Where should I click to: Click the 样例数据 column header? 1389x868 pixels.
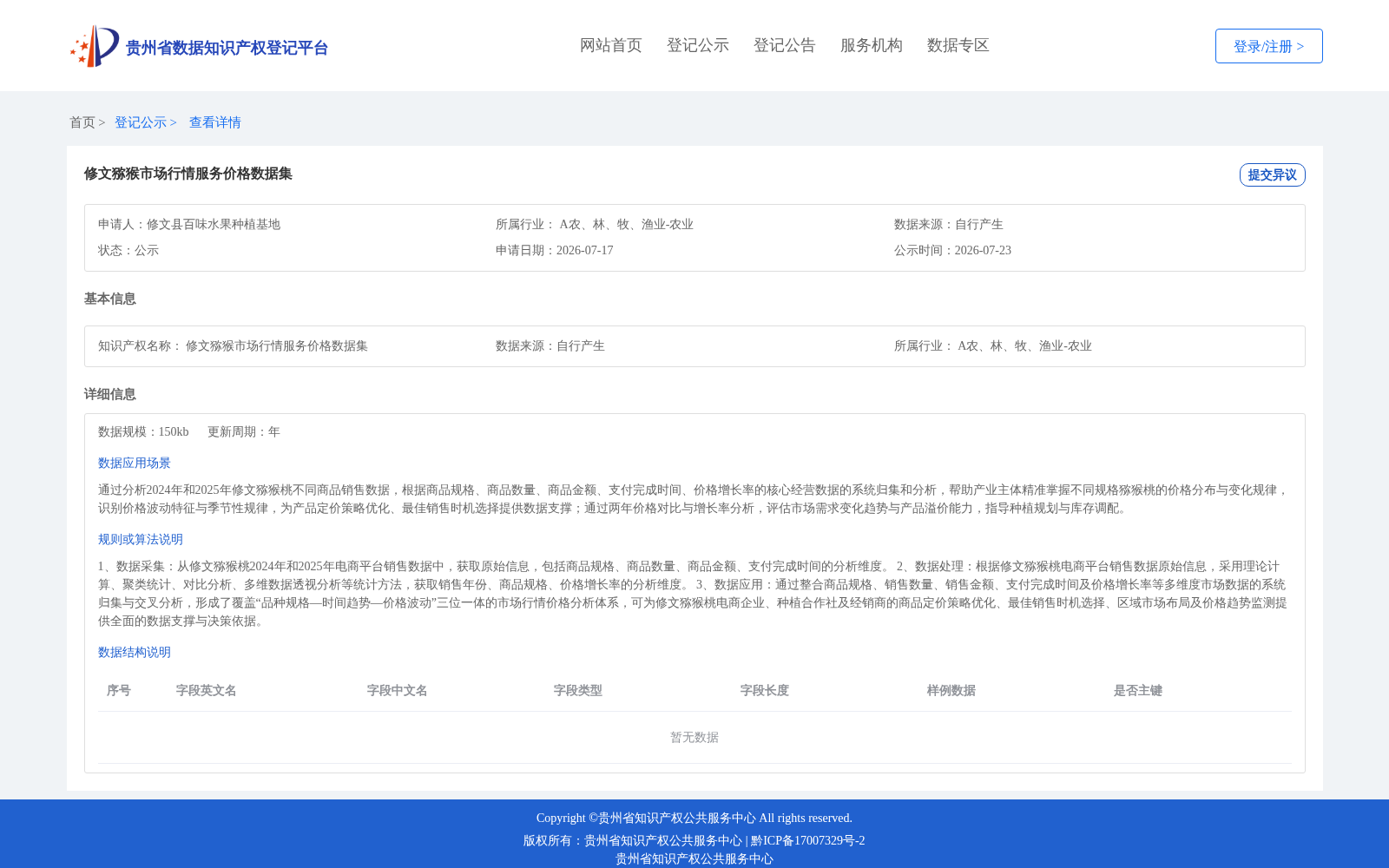coord(951,690)
